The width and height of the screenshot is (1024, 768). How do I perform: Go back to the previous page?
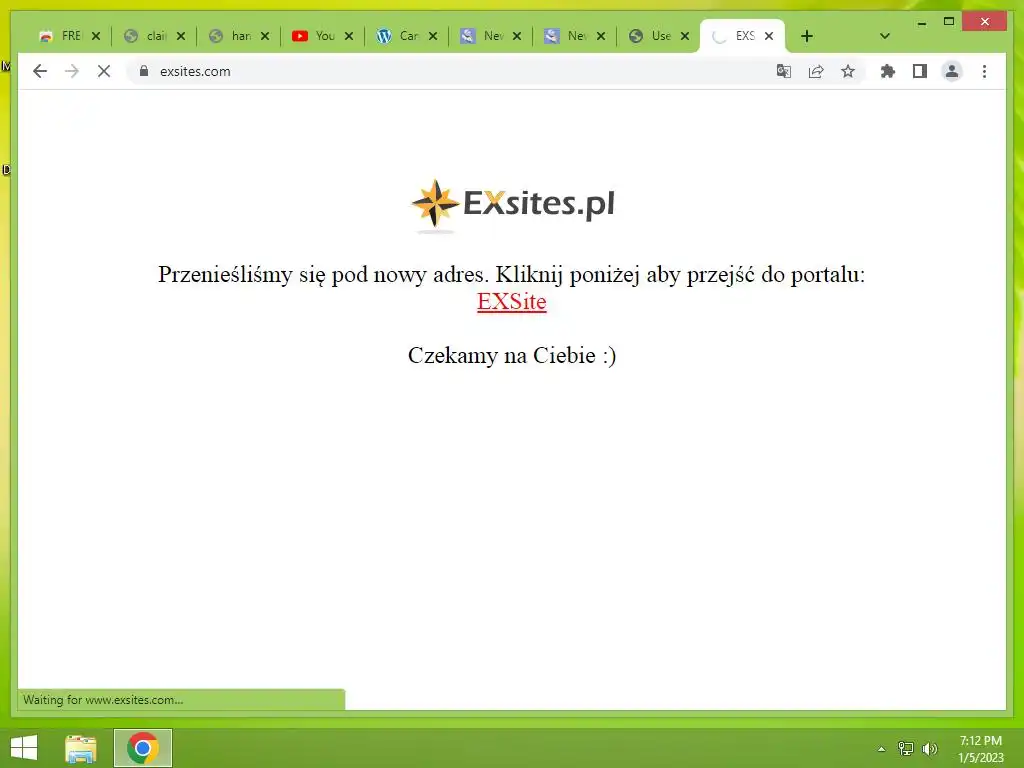pyautogui.click(x=40, y=71)
